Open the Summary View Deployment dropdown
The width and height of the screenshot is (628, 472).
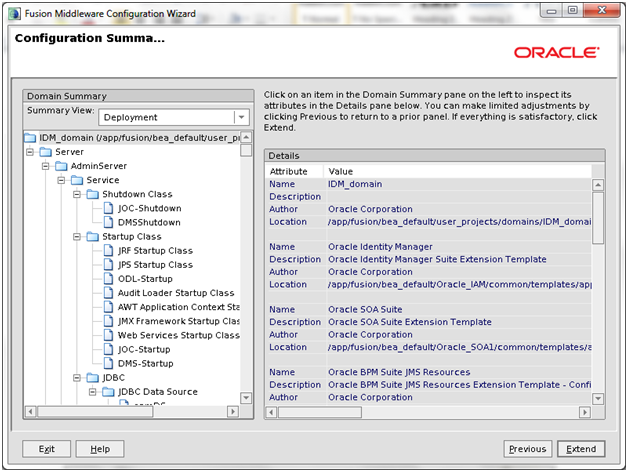(242, 117)
